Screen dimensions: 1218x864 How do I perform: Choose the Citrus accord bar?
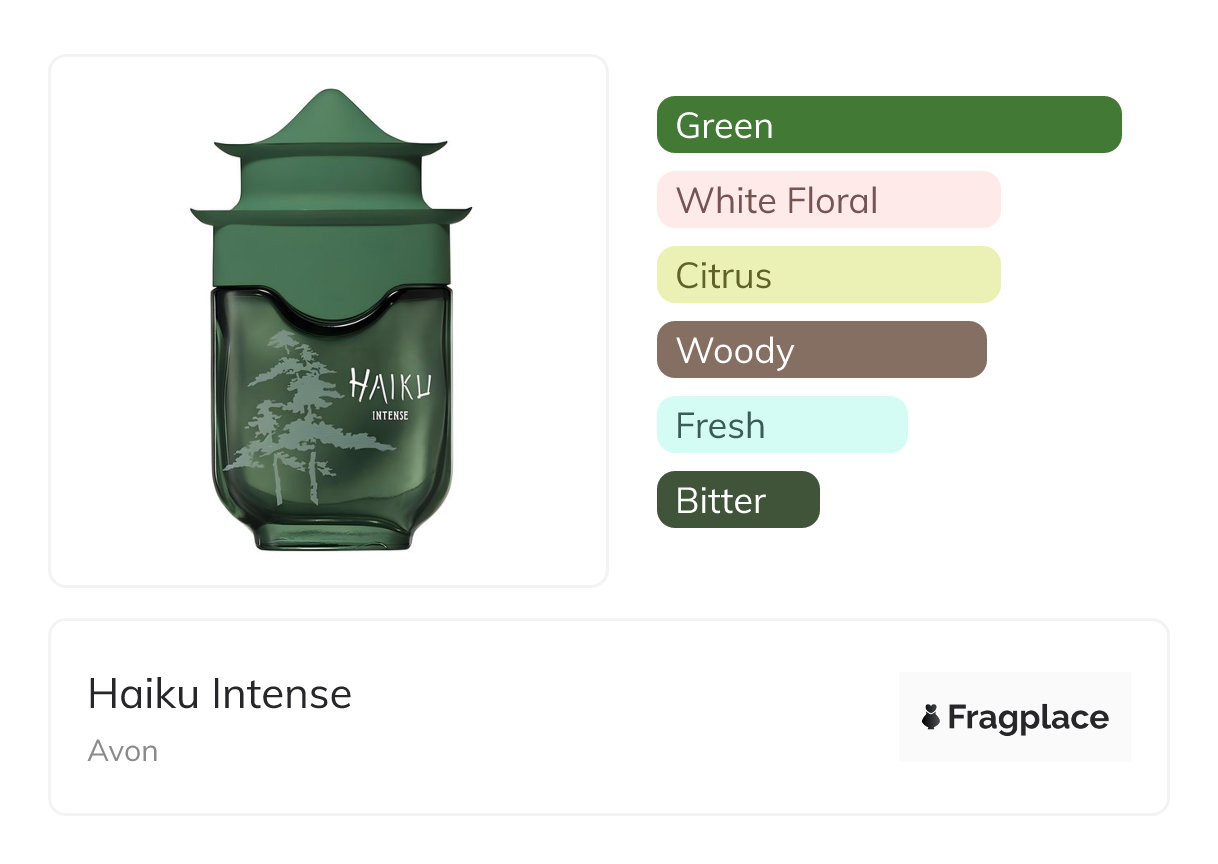(x=828, y=275)
